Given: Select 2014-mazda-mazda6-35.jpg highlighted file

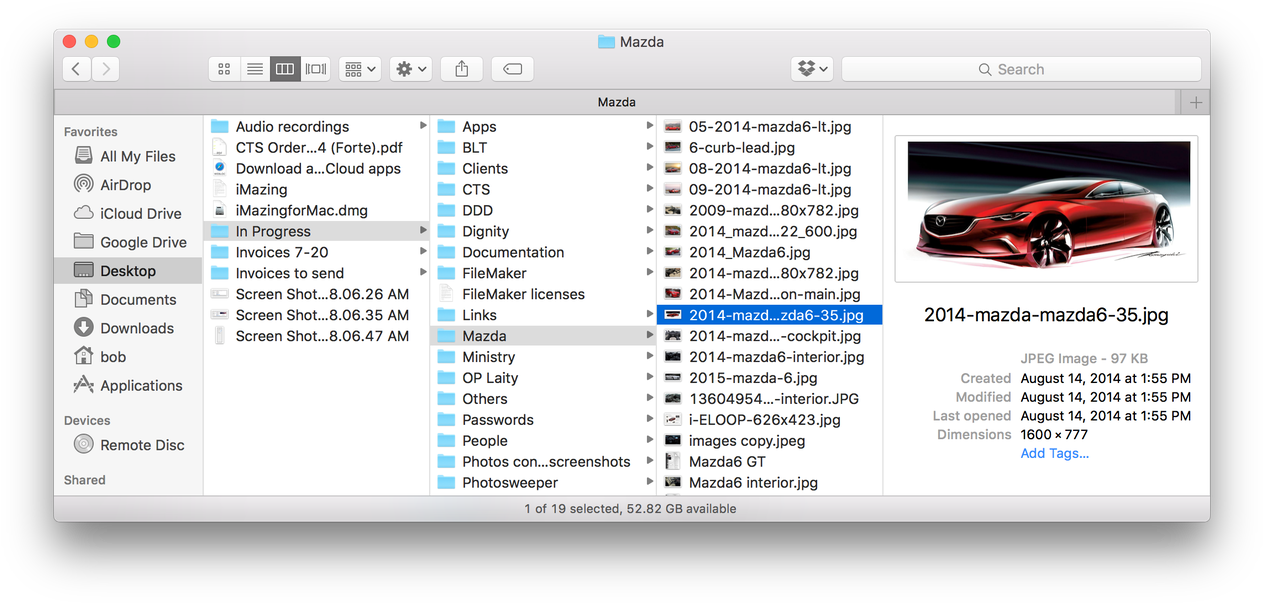Looking at the screenshot, I should coord(770,315).
